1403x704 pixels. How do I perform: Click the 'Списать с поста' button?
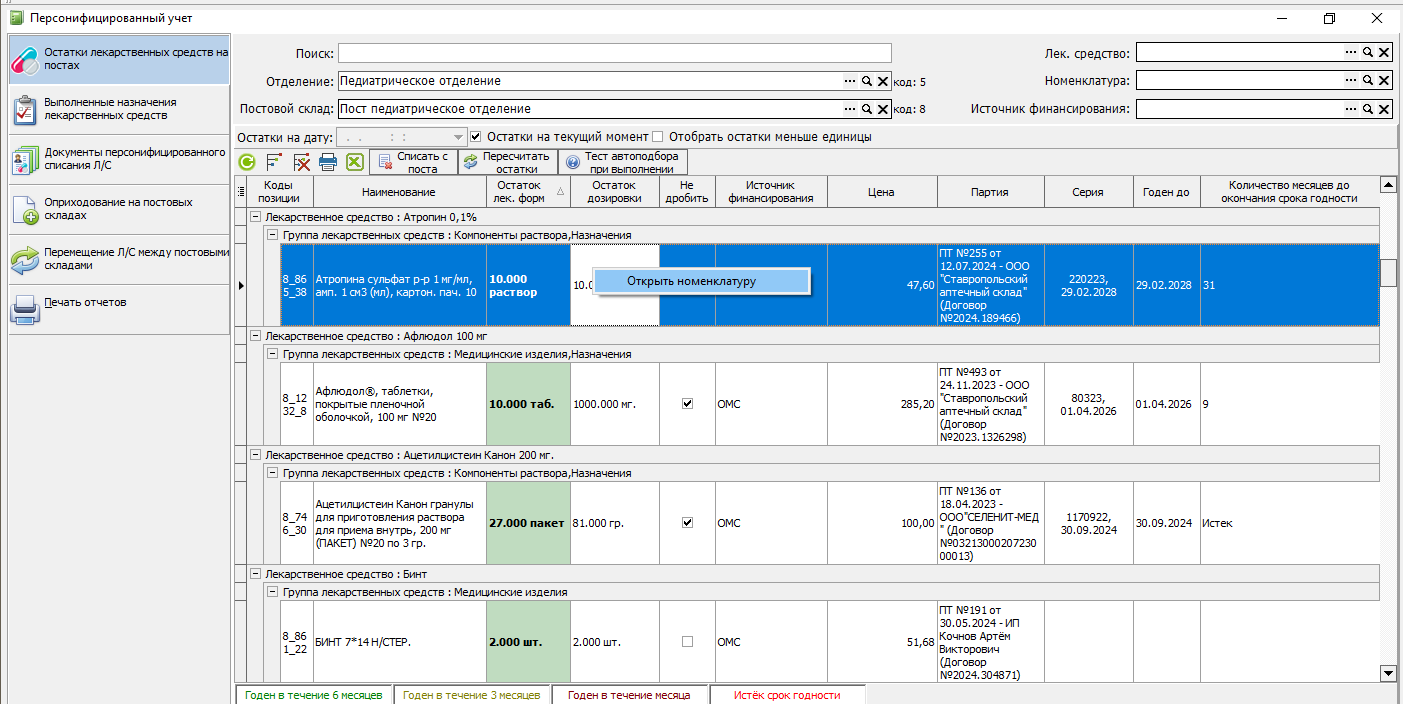click(x=413, y=162)
